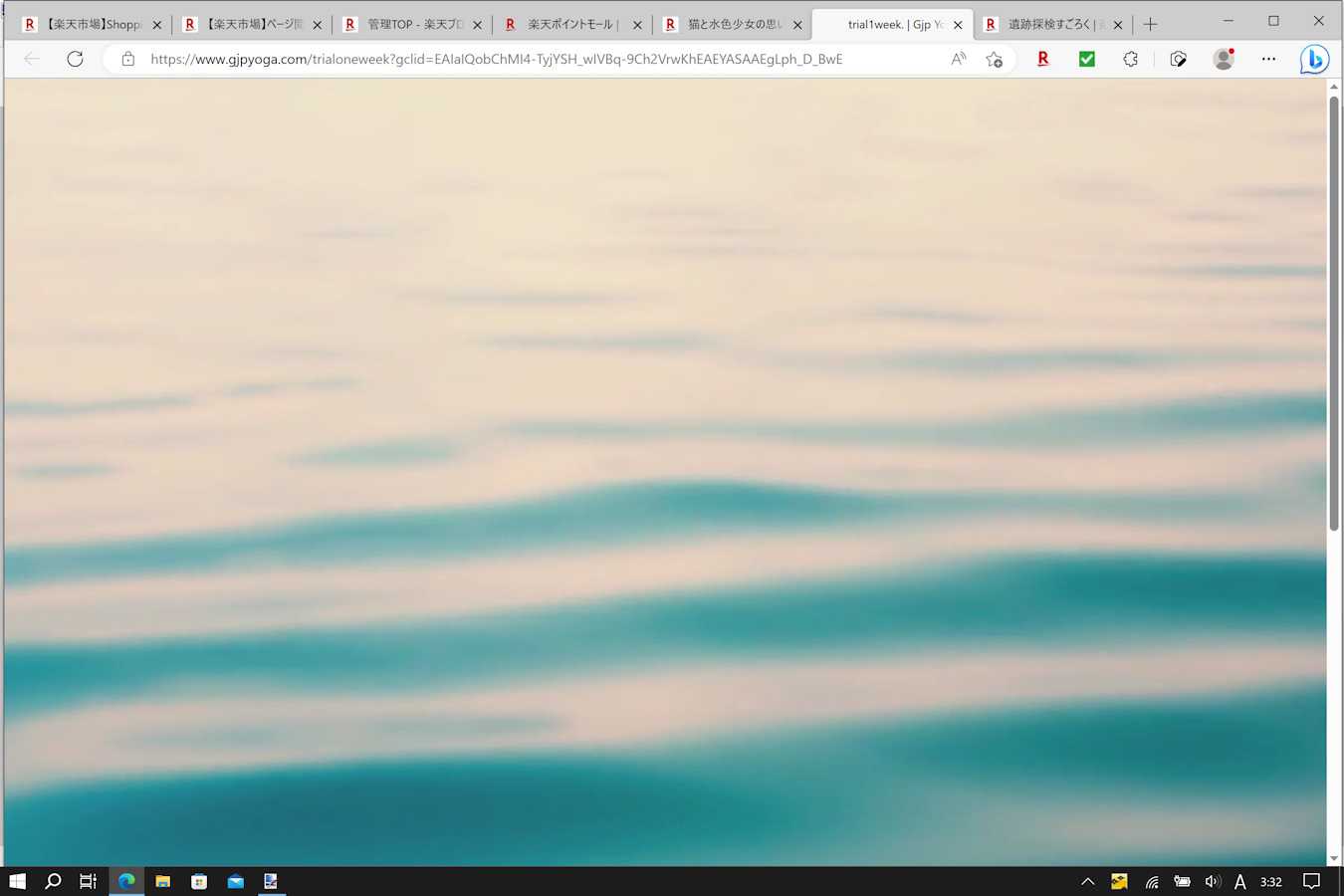Click the page scrollbar up arrow

(1334, 88)
